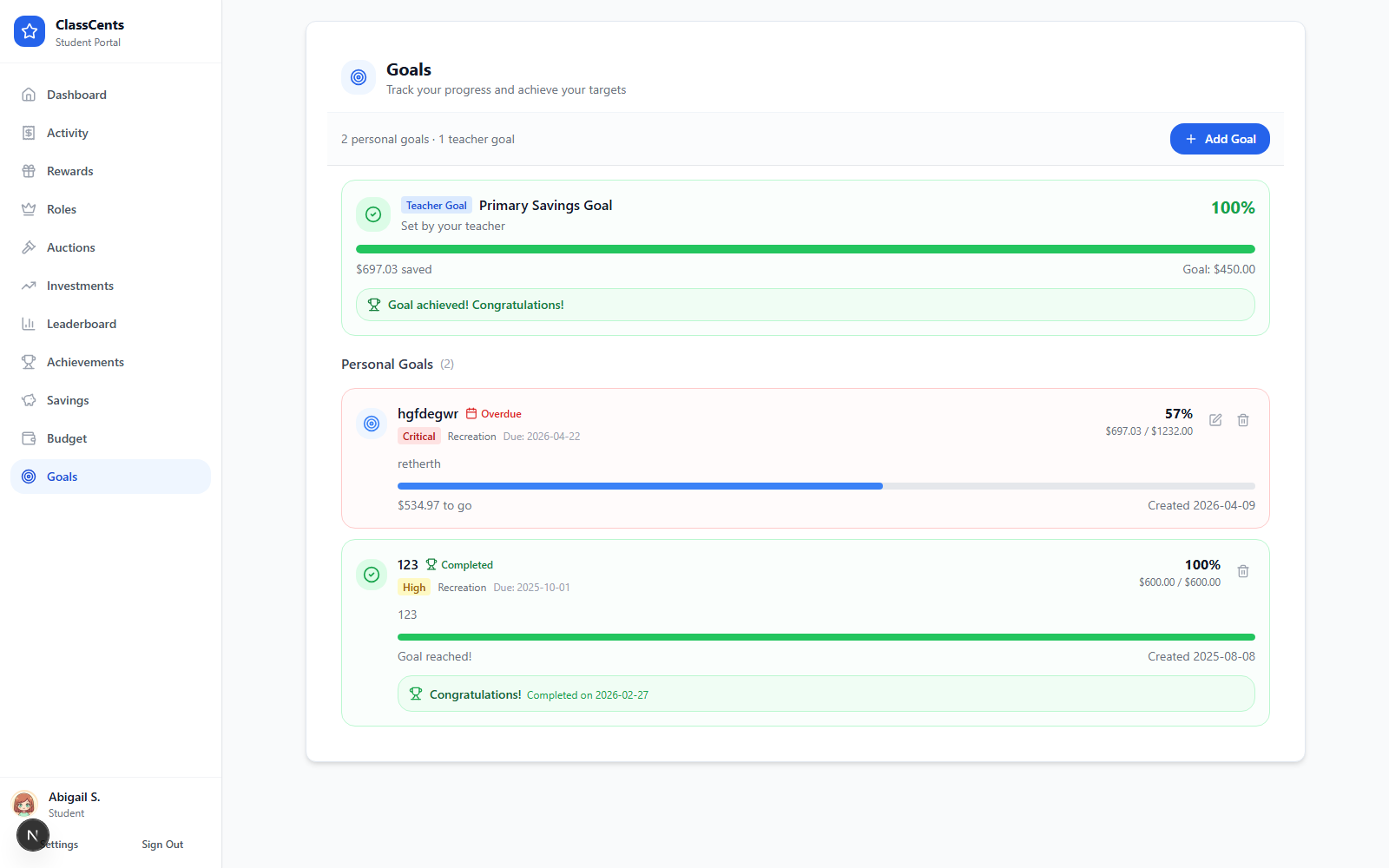This screenshot has height=868, width=1389.
Task: Click the hgfdegwr goal target icon
Action: point(372,424)
